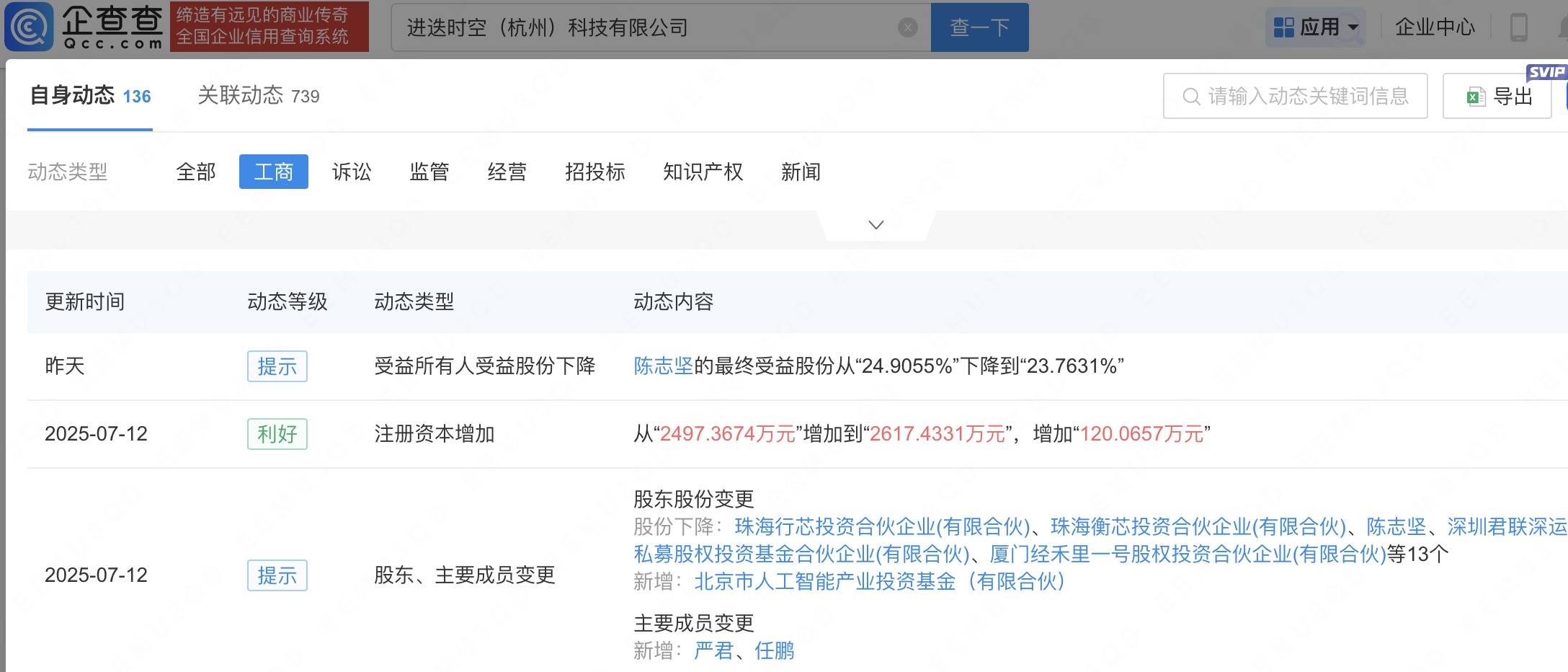This screenshot has width=1568, height=672.
Task: Open 陈志坚 link in shareholder change row
Action: click(1396, 527)
